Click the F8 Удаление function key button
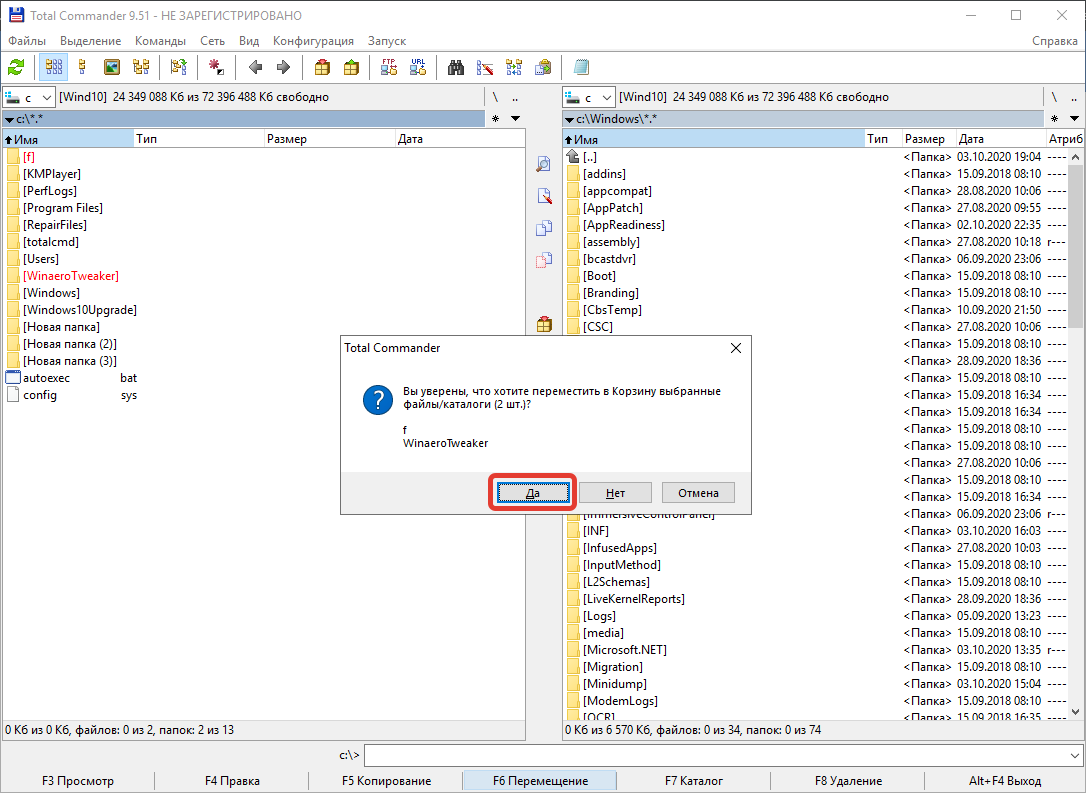This screenshot has width=1086, height=793. [848, 781]
